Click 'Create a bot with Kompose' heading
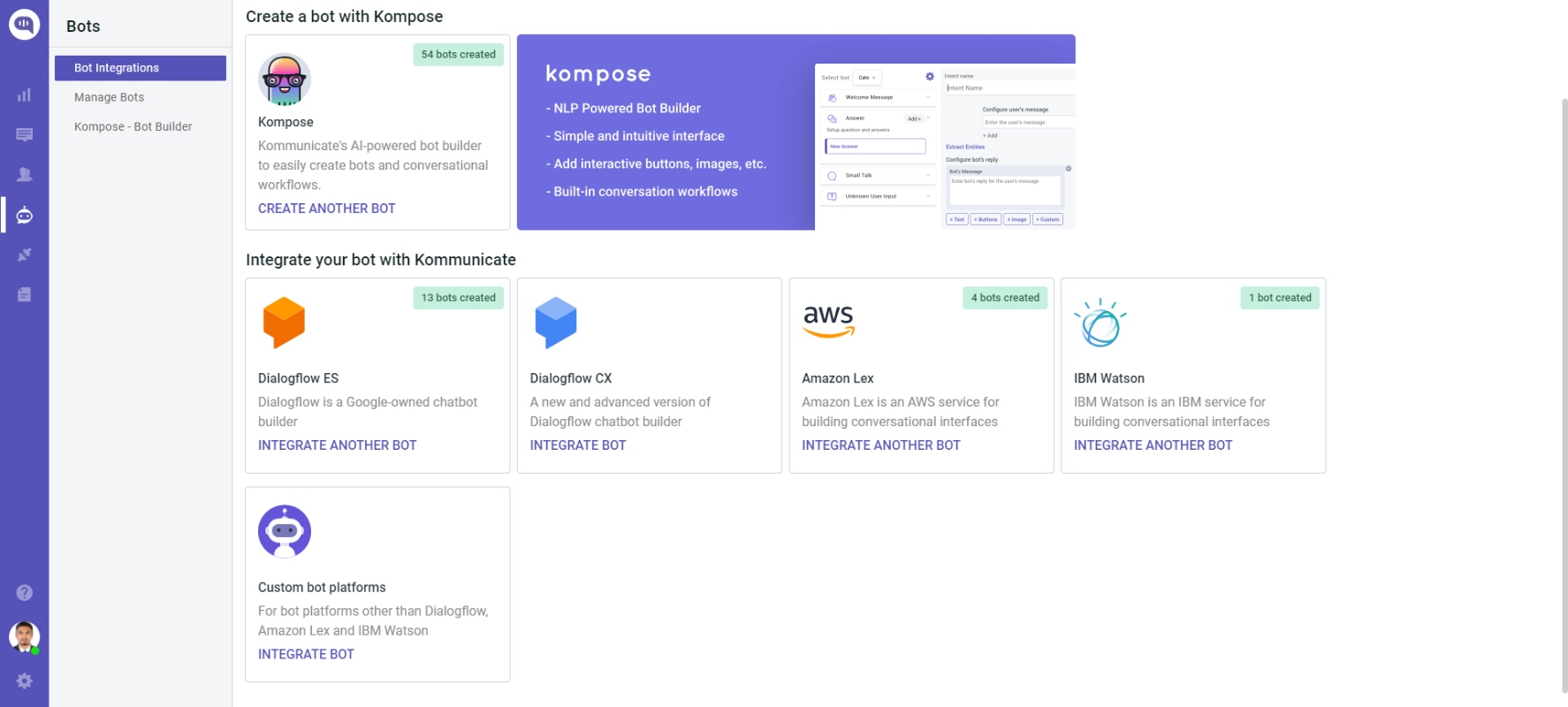 [x=345, y=17]
